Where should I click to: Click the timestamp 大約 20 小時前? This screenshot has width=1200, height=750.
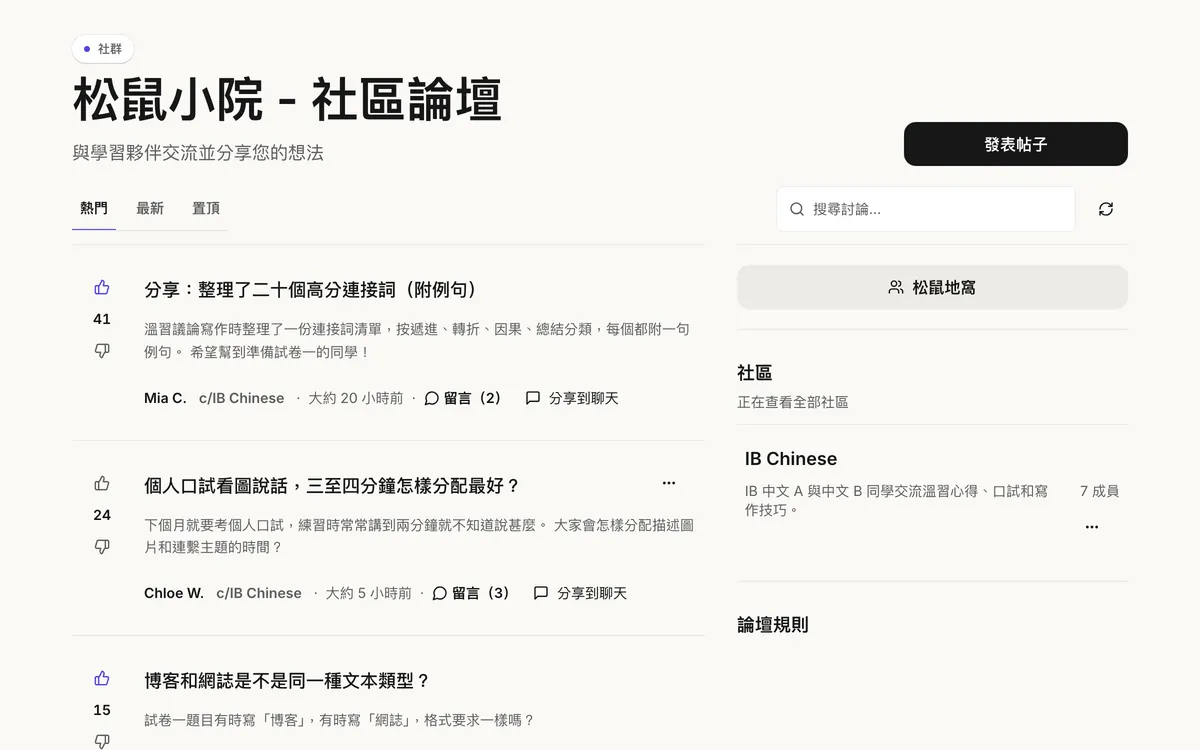click(x=356, y=398)
